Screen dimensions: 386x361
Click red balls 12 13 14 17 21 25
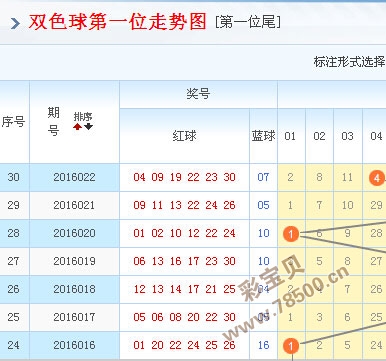coord(185,289)
